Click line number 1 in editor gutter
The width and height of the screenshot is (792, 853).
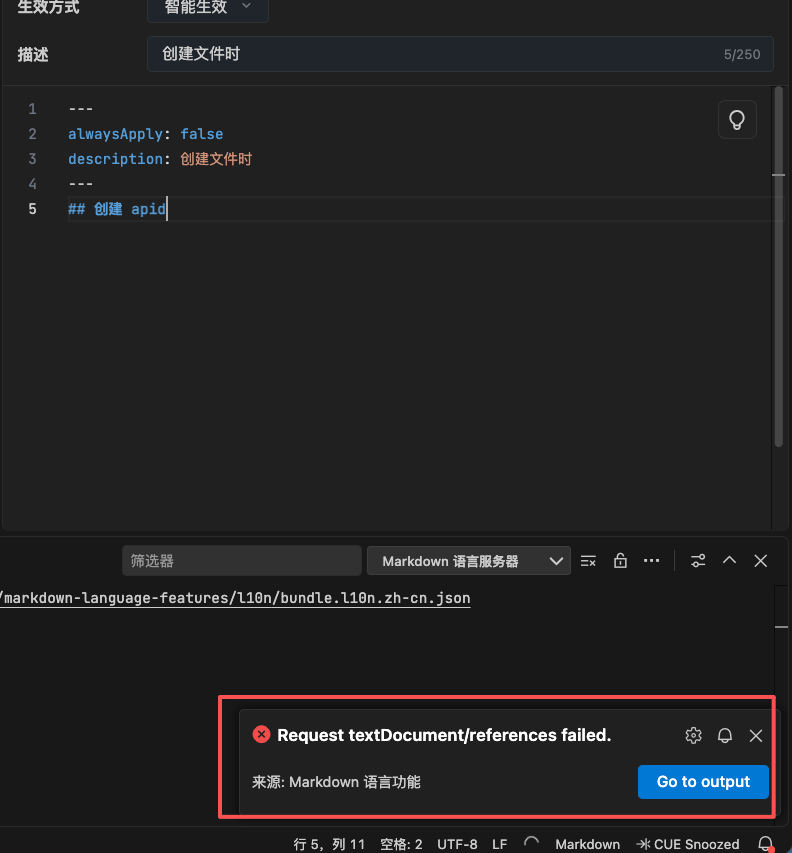[33, 109]
